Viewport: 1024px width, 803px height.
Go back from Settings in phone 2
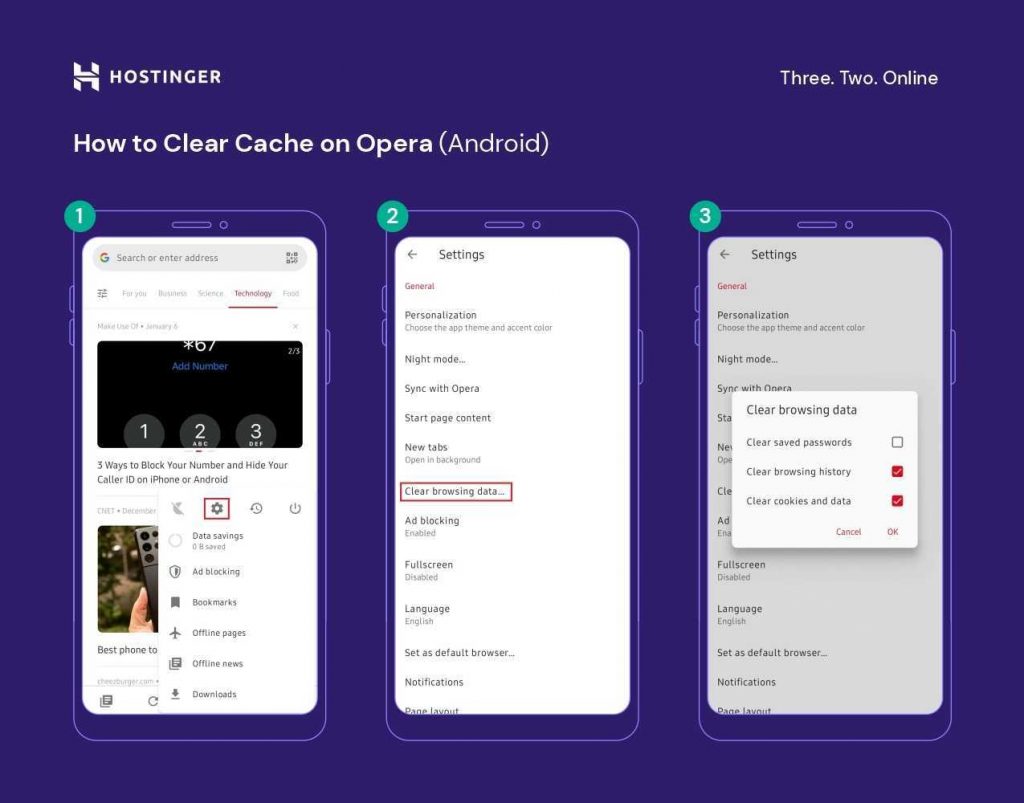(x=412, y=255)
